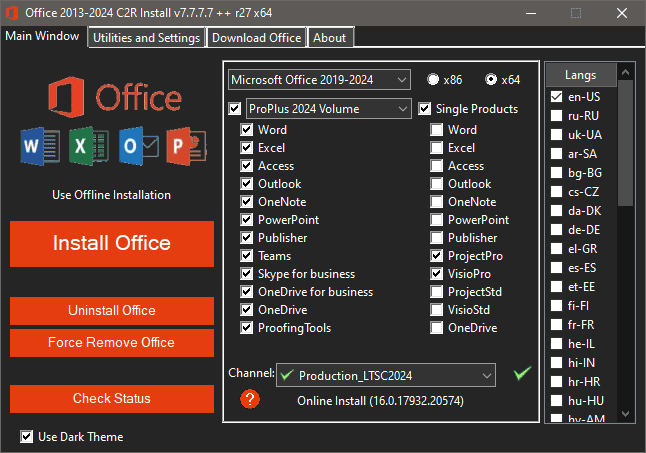Click the red question mark help icon

251,399
